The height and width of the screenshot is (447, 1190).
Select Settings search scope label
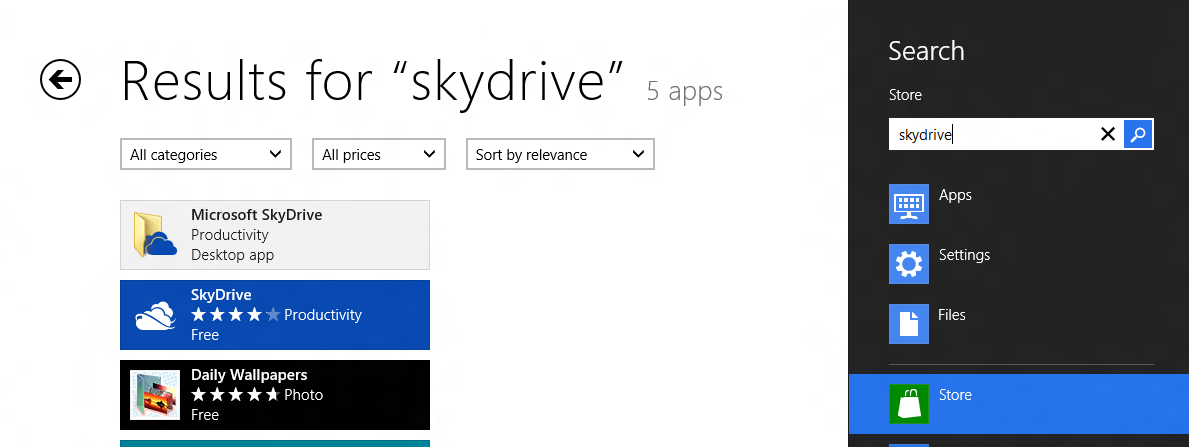pos(964,255)
